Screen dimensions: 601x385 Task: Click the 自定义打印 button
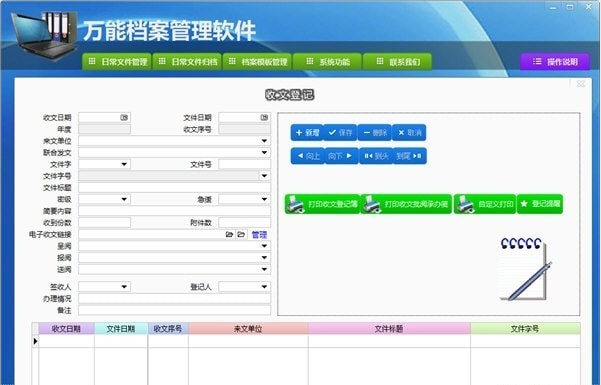[485, 204]
